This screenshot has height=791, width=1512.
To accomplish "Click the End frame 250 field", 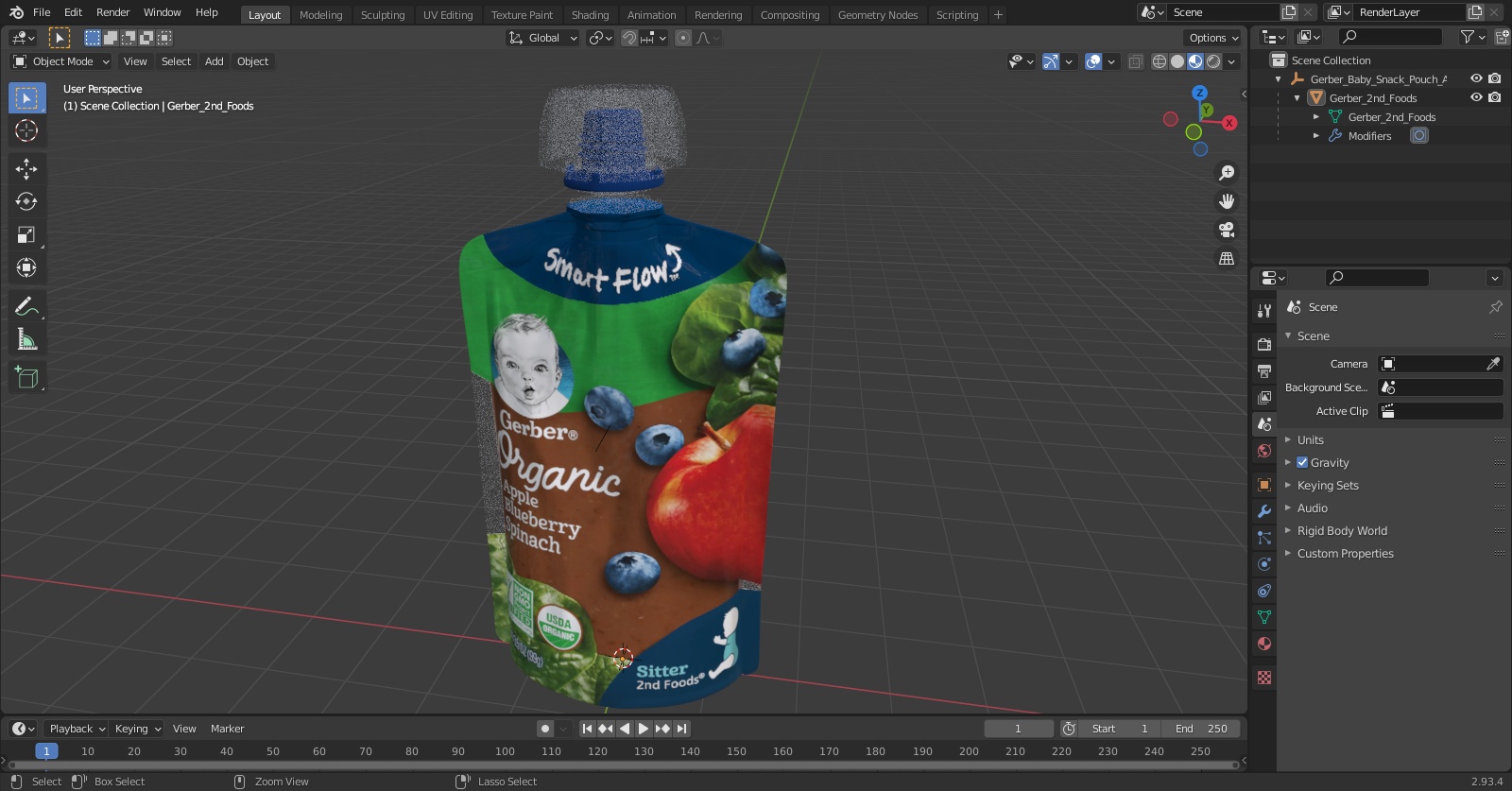I will [x=1201, y=729].
